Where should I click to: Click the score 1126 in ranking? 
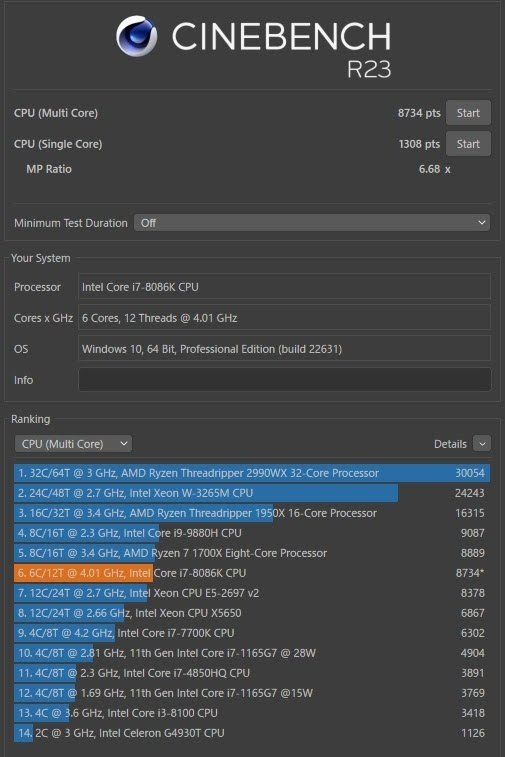[473, 733]
